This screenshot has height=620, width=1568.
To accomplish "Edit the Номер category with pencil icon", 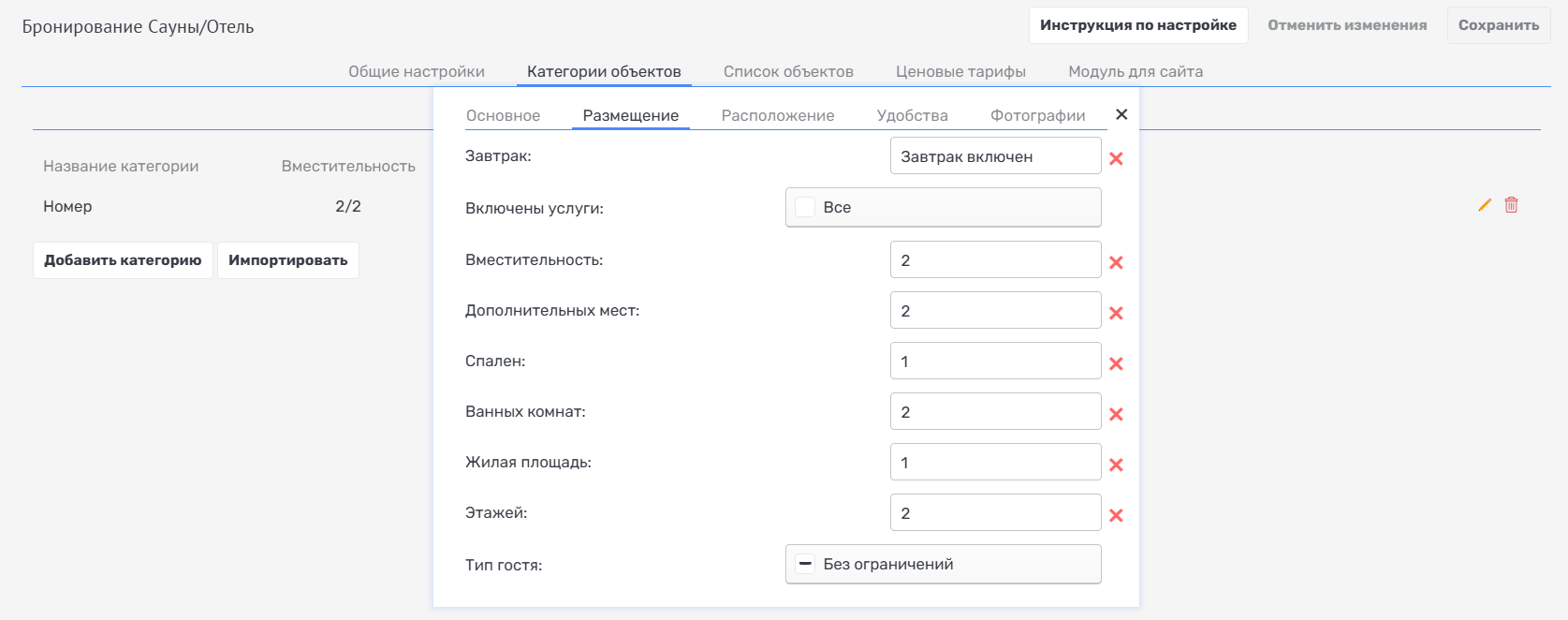I will pos(1485,205).
